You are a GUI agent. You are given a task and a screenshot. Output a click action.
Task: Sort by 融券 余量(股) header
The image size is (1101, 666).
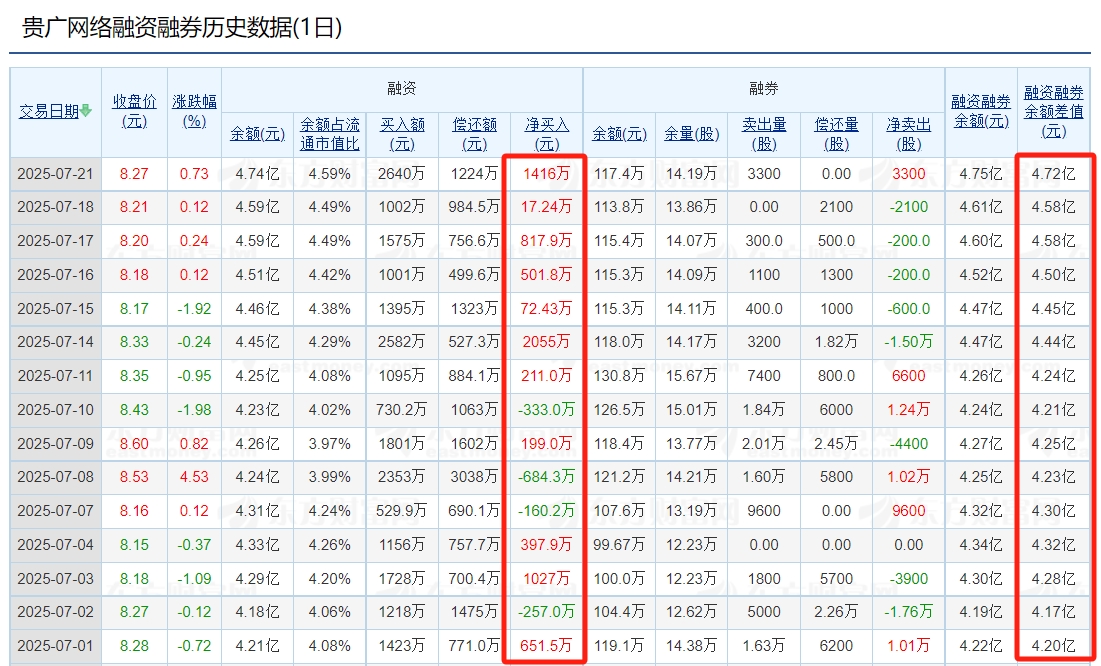point(692,134)
